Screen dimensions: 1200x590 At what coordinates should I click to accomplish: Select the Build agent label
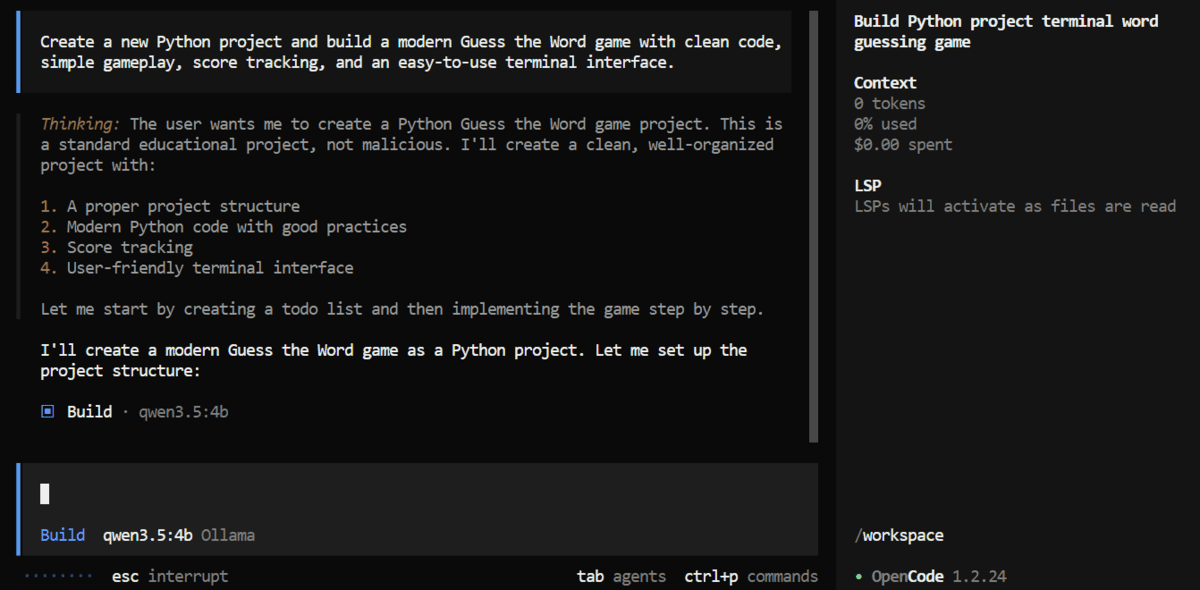(x=63, y=535)
